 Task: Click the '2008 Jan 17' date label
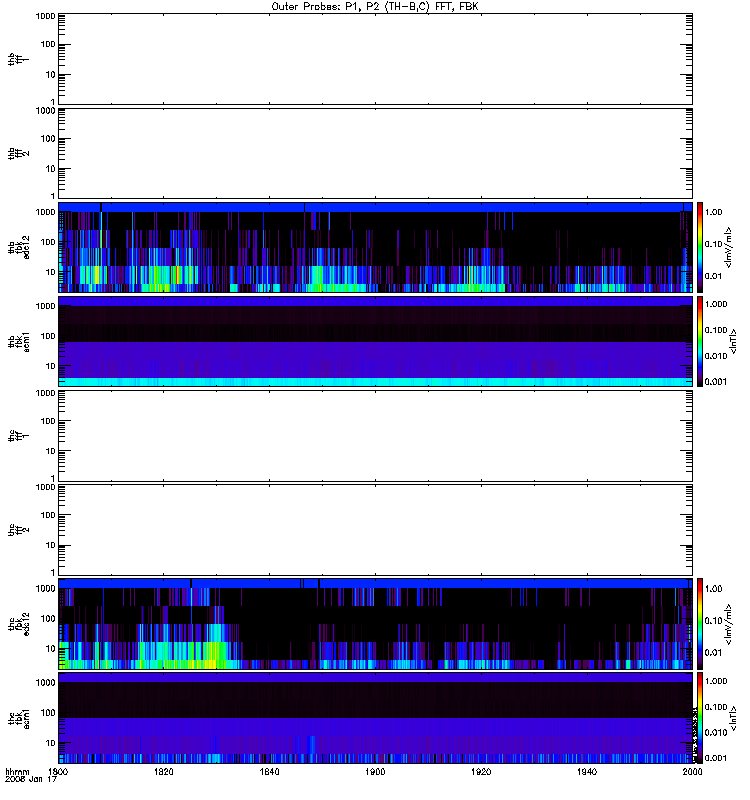[x=31, y=779]
